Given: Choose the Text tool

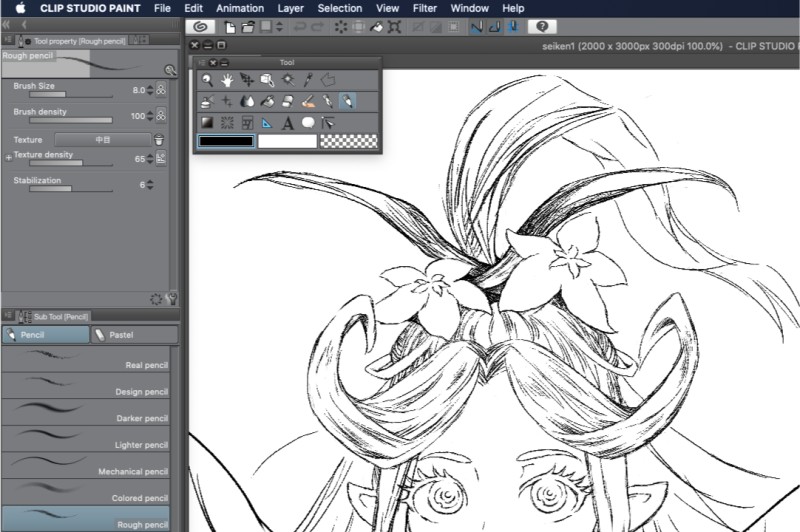Looking at the screenshot, I should click(x=288, y=123).
